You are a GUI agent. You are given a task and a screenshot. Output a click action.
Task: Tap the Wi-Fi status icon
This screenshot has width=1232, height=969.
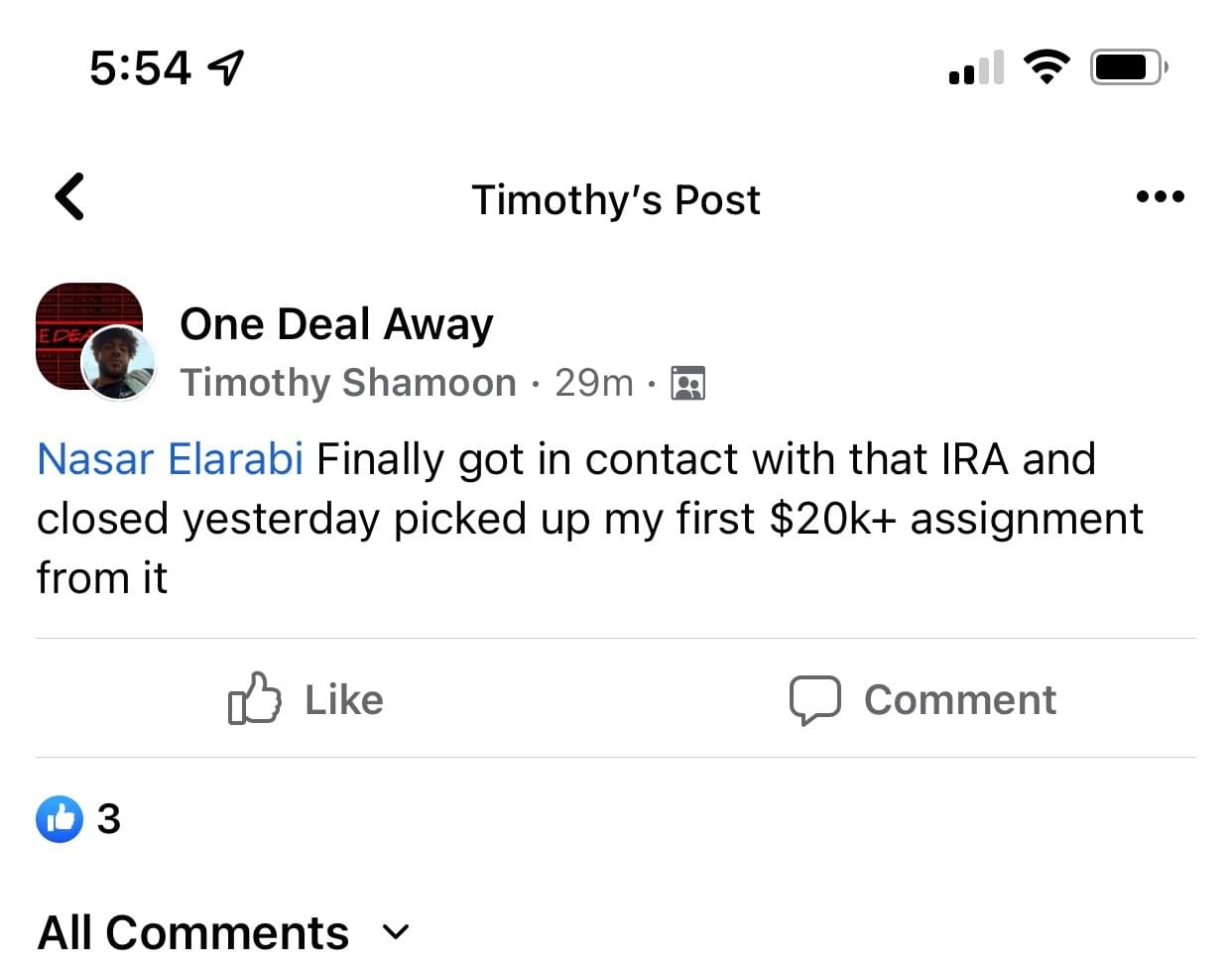click(x=1047, y=67)
